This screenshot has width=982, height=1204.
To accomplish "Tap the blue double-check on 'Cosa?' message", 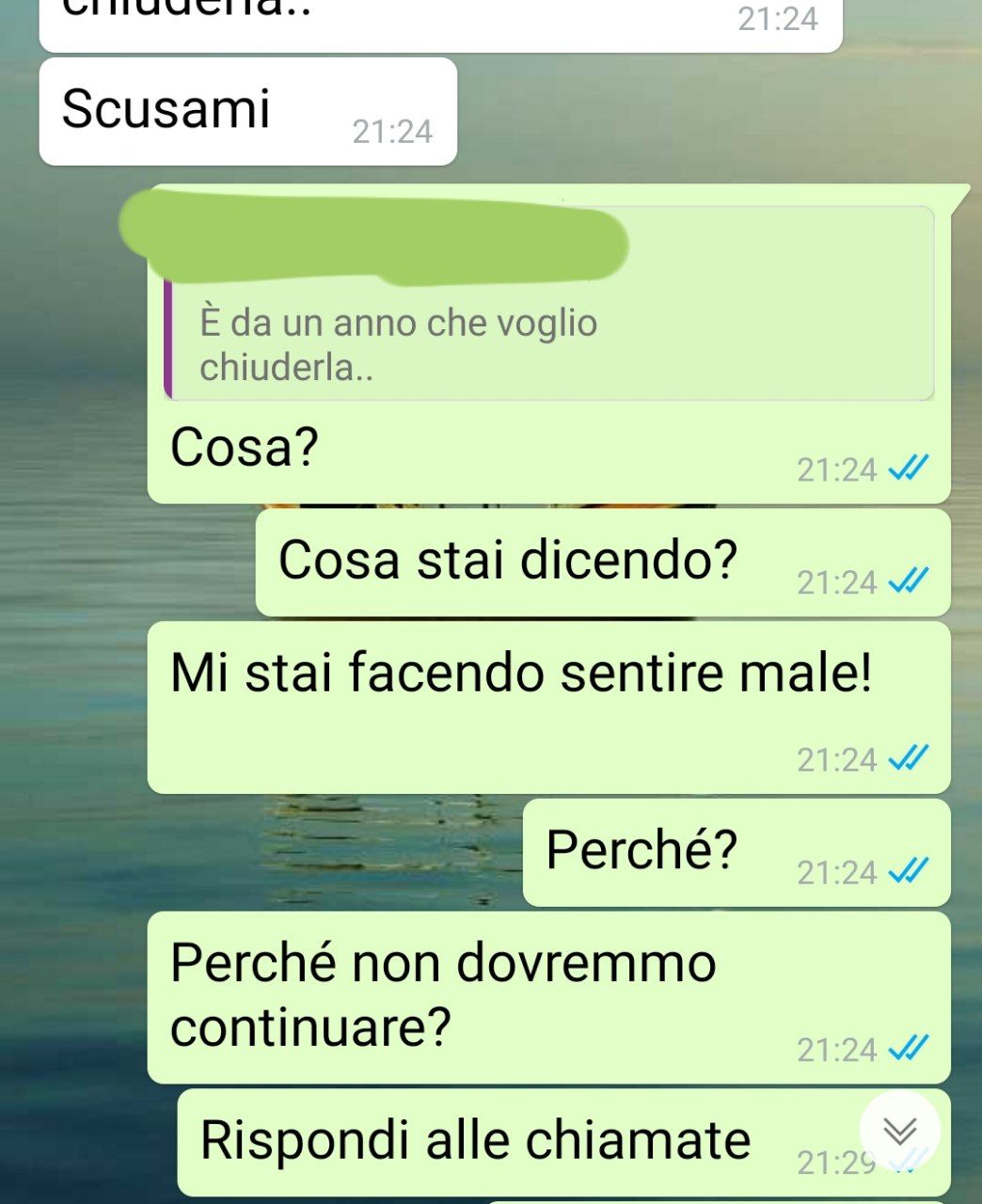I will coord(909,467).
